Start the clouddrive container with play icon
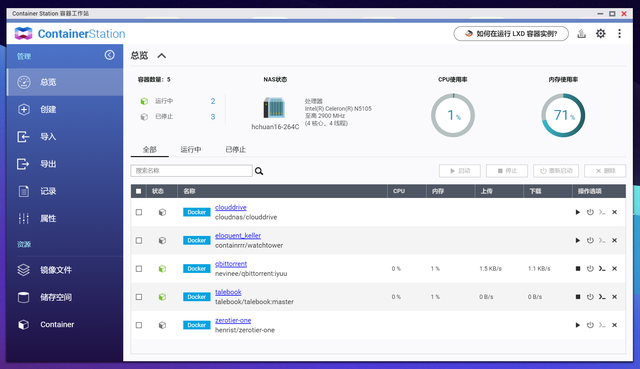The image size is (640, 369). coord(578,212)
